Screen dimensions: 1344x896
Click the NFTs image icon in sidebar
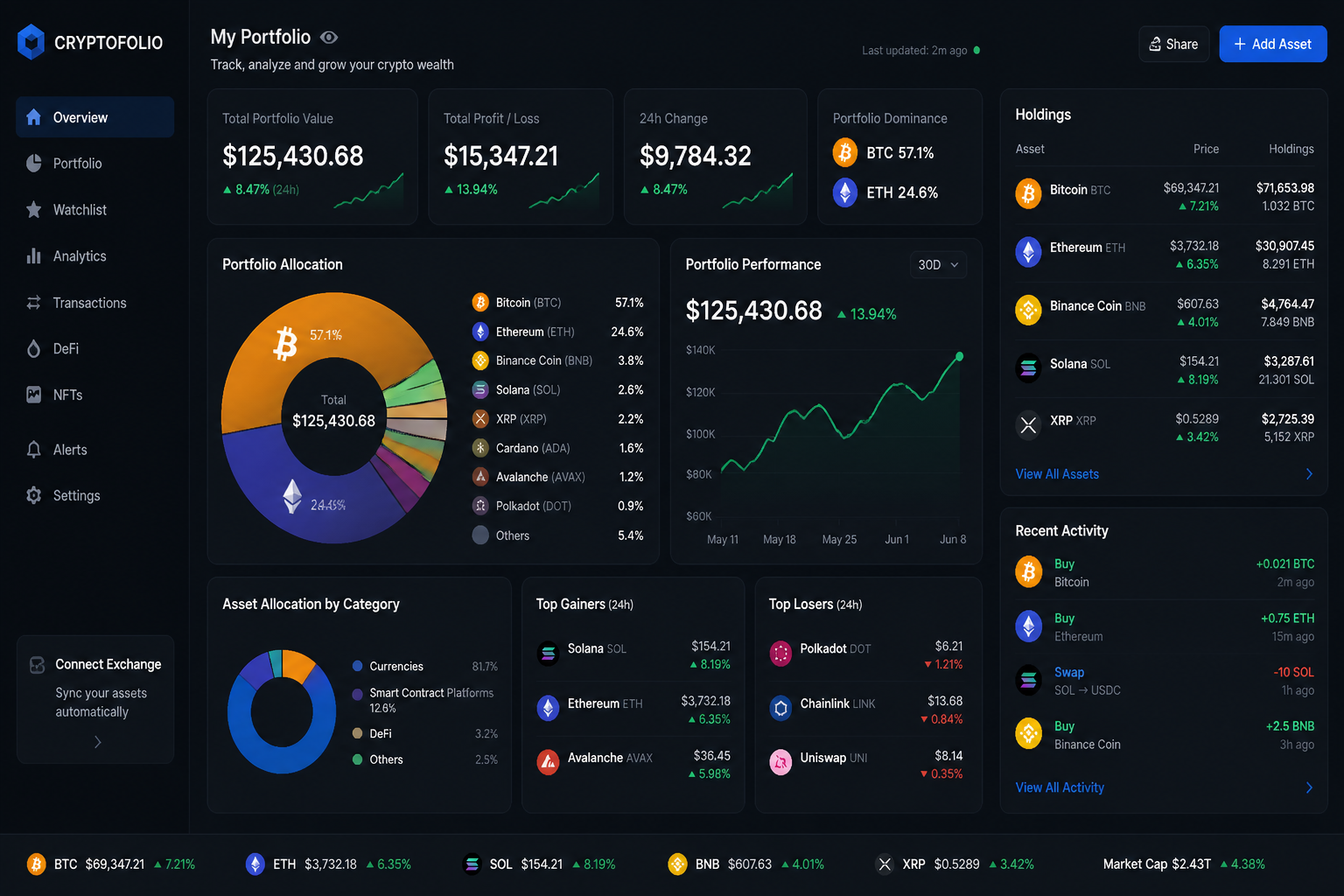click(34, 395)
